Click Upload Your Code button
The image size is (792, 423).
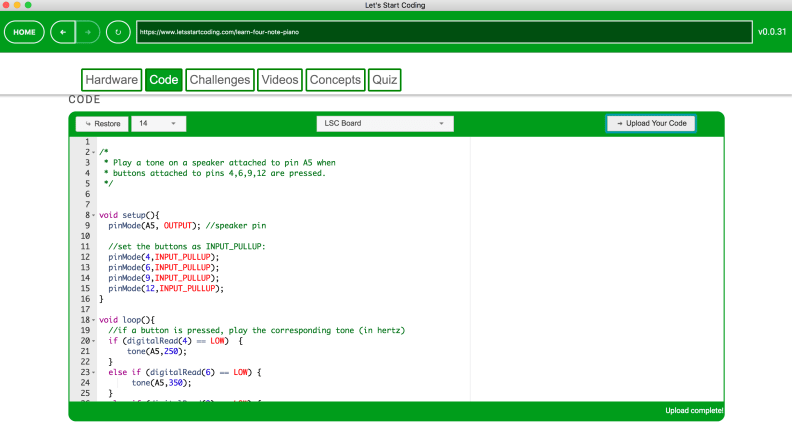tap(651, 123)
